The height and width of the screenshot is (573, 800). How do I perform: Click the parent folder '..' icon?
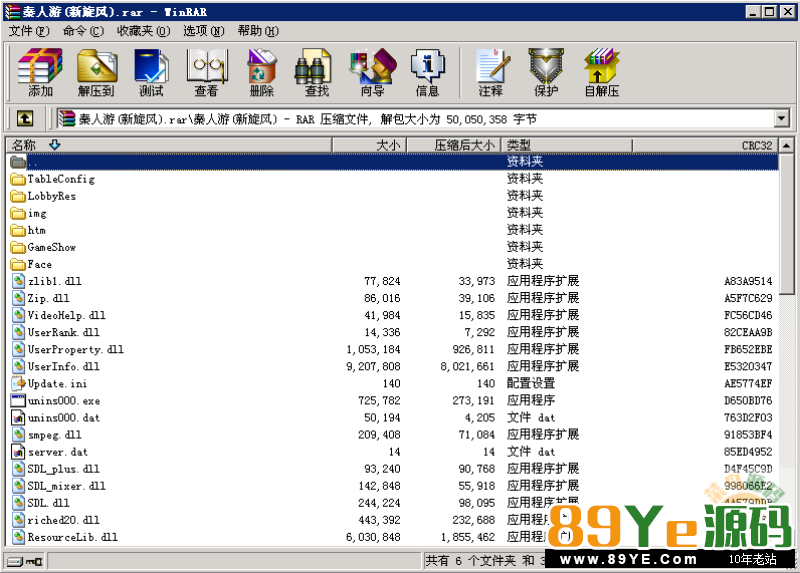18,162
